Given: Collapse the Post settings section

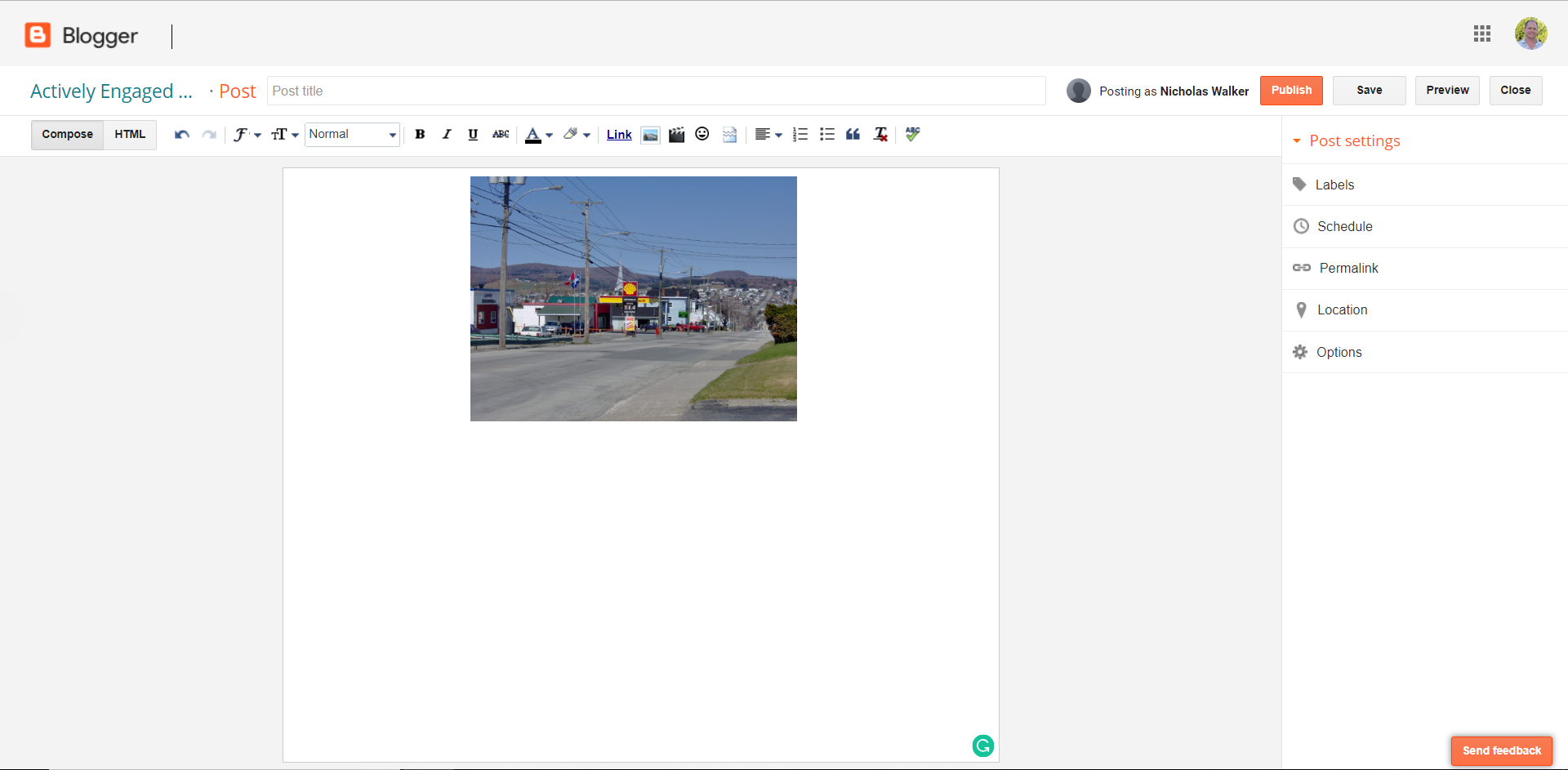Looking at the screenshot, I should [x=1298, y=140].
